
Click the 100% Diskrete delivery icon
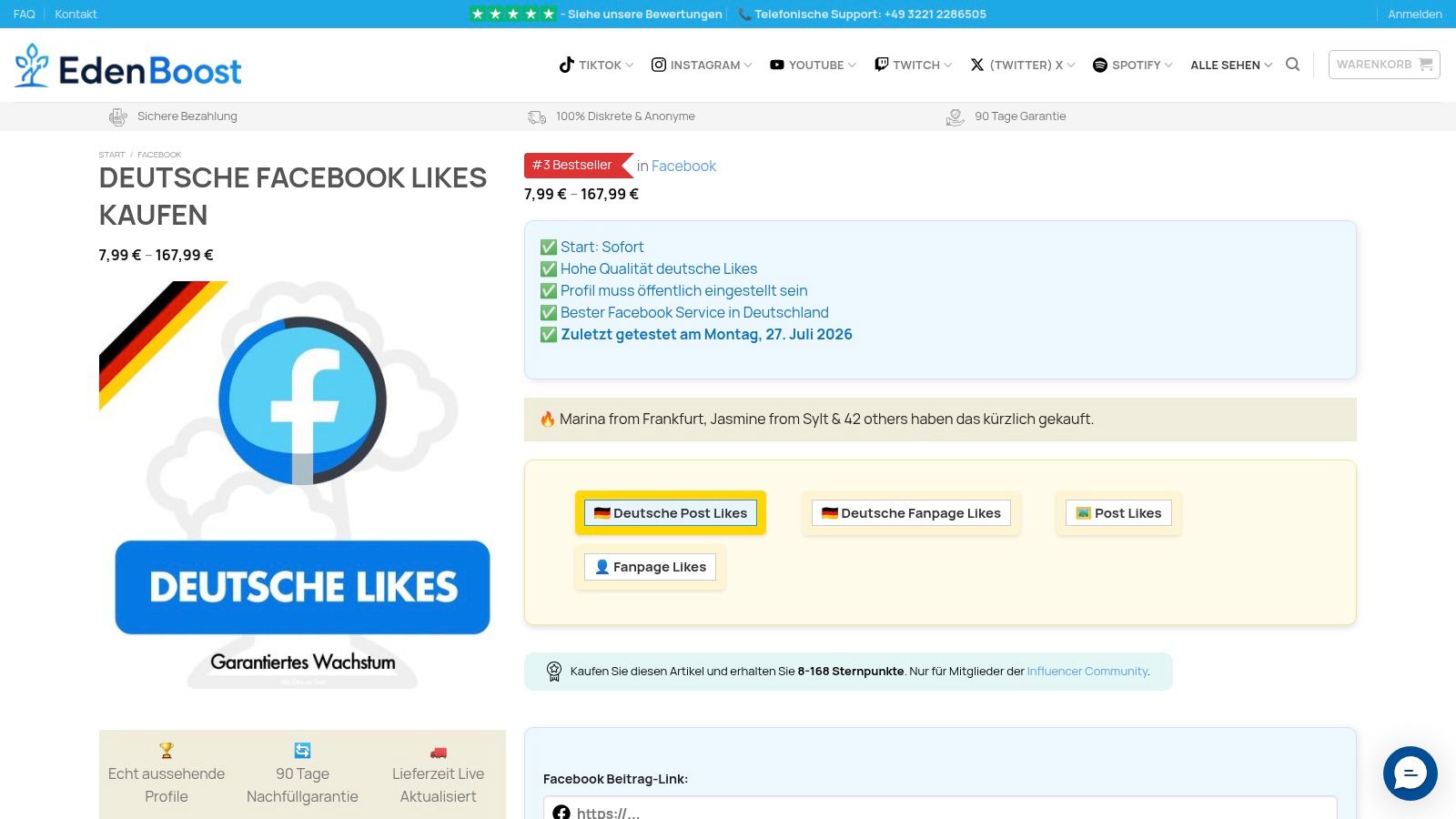click(537, 116)
